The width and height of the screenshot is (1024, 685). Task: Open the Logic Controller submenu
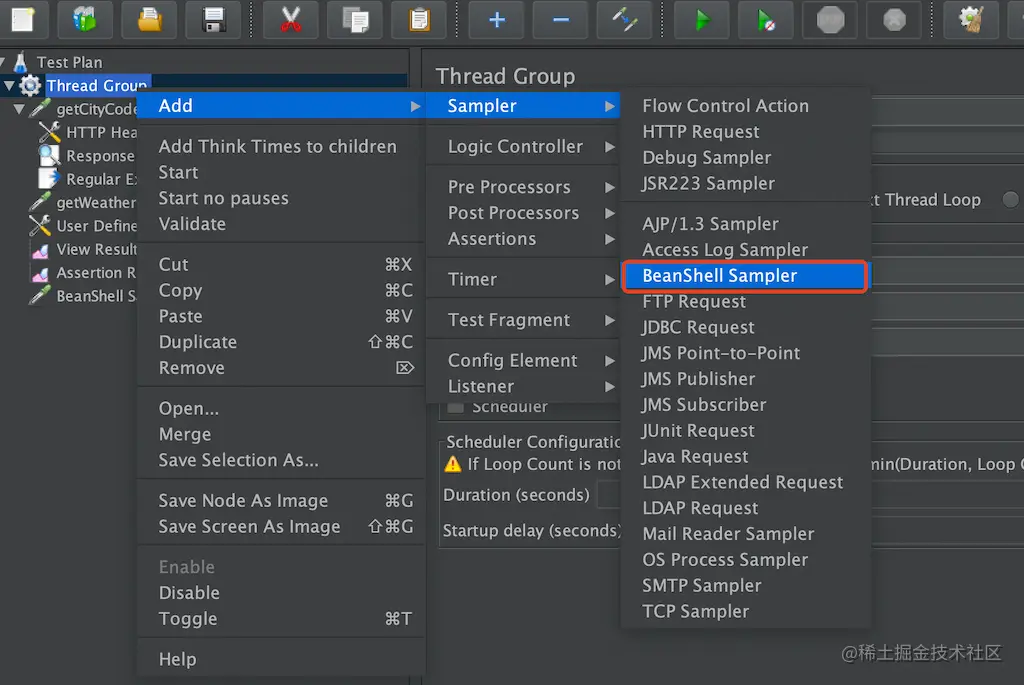pos(515,146)
